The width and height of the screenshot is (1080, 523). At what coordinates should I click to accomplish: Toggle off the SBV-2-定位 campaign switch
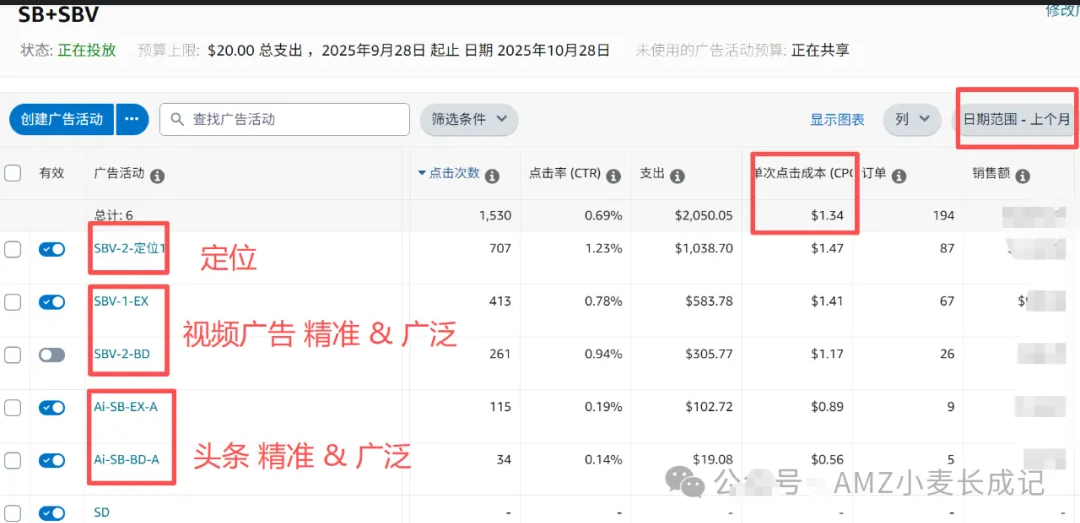(52, 250)
